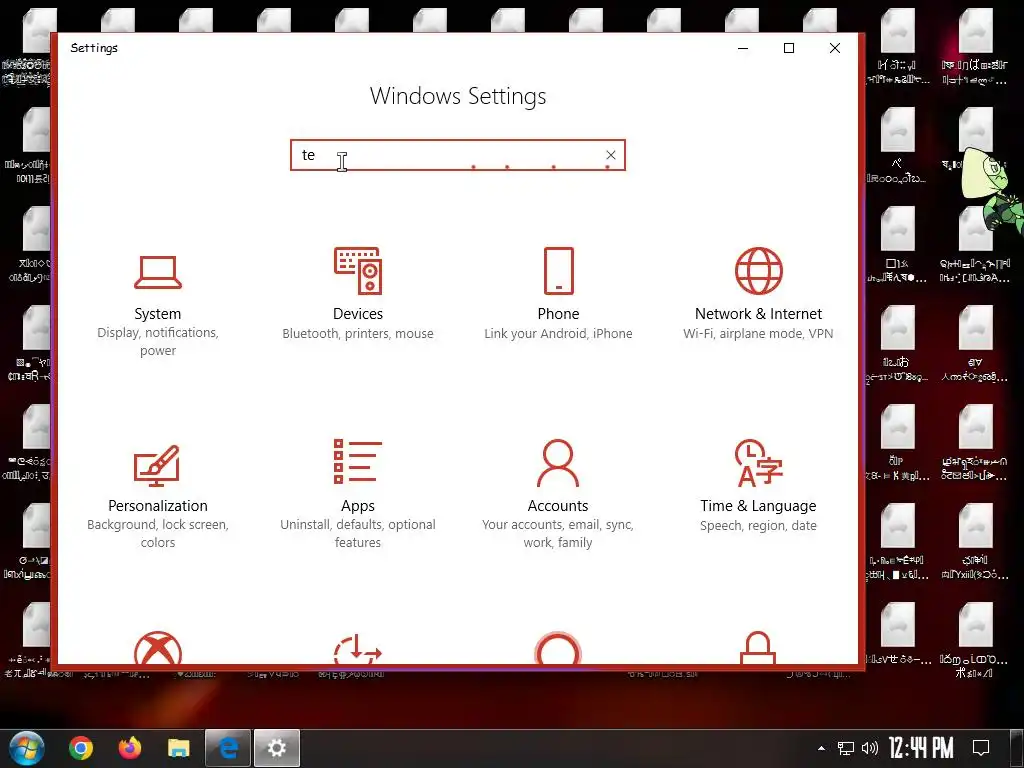Clear the search text with the X
The image size is (1024, 768).
(x=611, y=155)
